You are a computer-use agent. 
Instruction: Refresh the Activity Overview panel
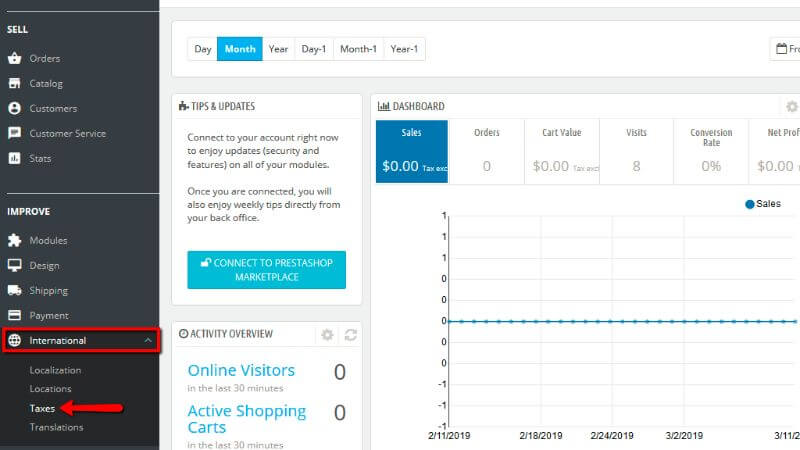pyautogui.click(x=351, y=335)
